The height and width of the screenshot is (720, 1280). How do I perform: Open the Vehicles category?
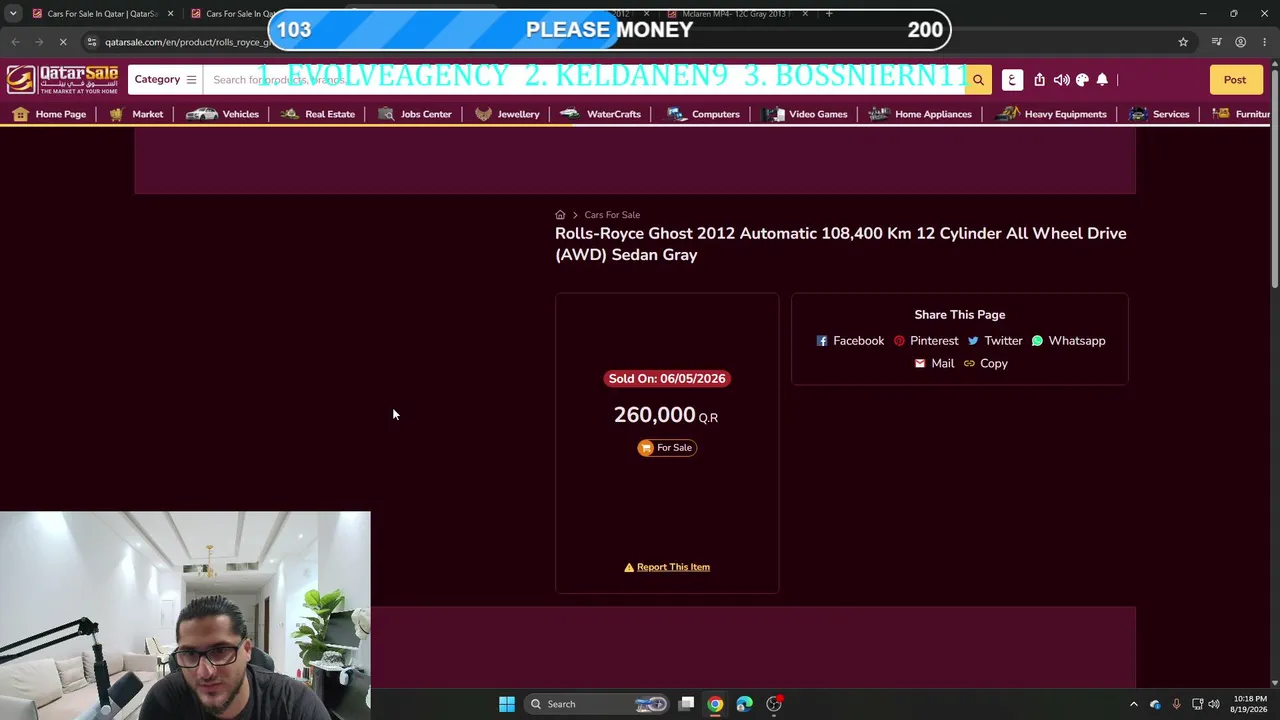click(222, 114)
